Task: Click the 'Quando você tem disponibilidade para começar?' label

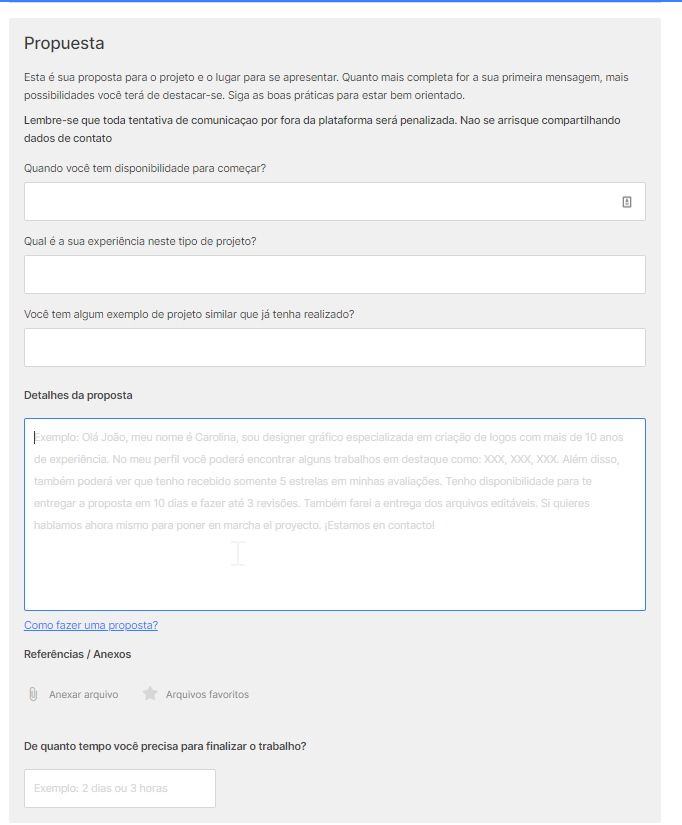Action: [x=145, y=168]
